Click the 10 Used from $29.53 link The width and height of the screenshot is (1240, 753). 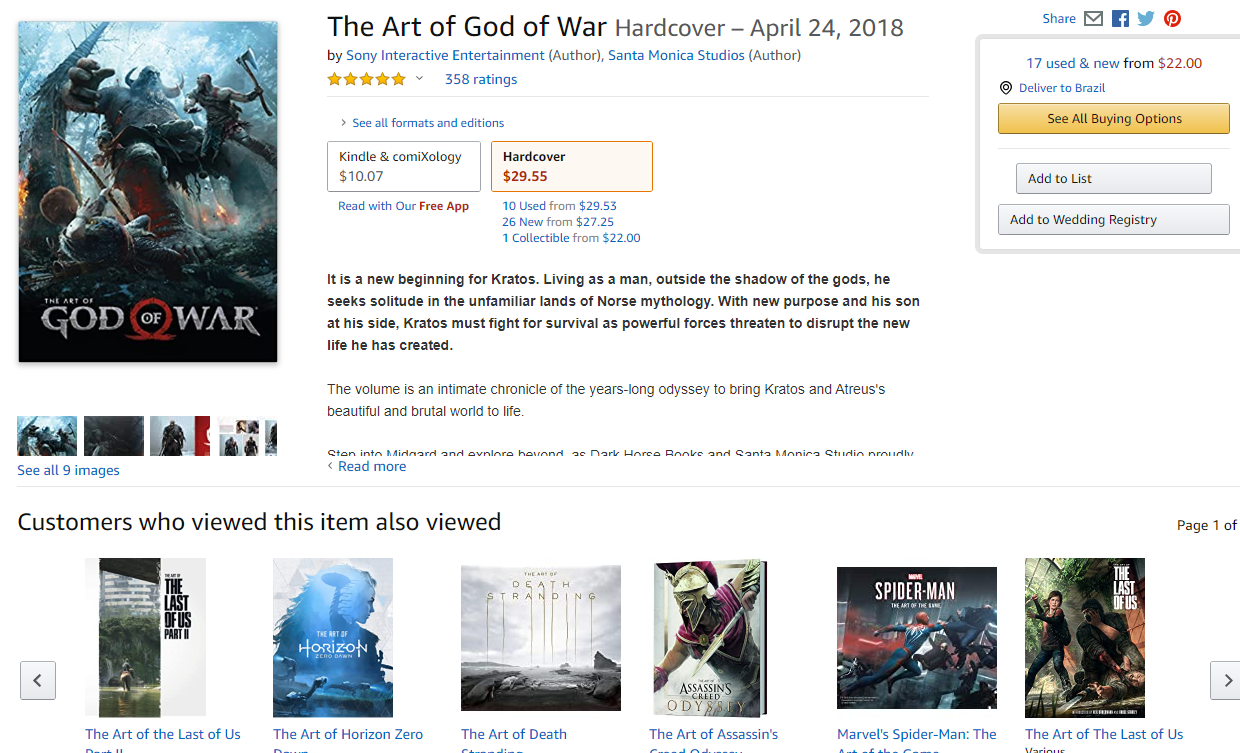point(559,206)
